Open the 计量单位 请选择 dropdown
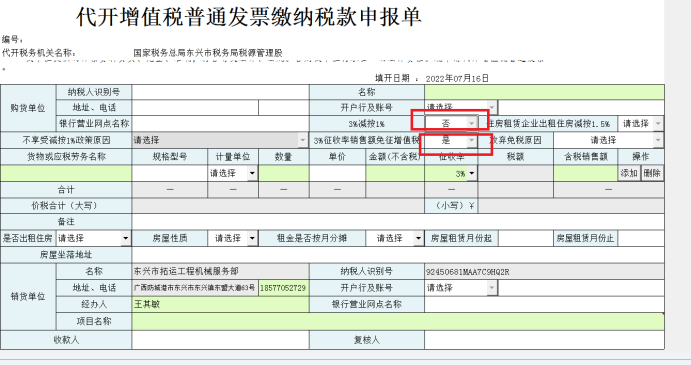Image resolution: width=691 pixels, height=365 pixels. coord(233,173)
